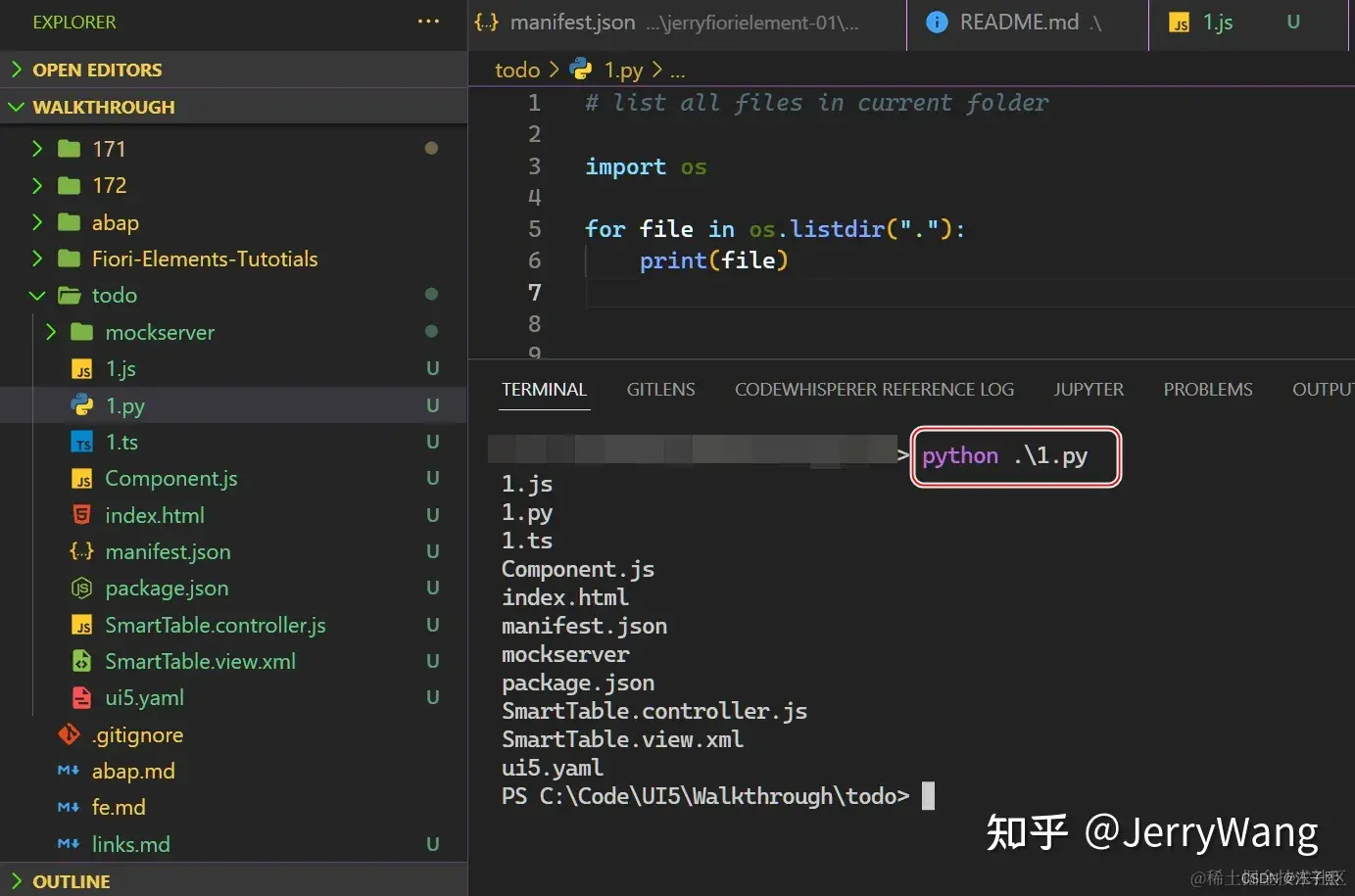Expand the OPEN EDITORS section
The height and width of the screenshot is (896, 1355).
[233, 70]
